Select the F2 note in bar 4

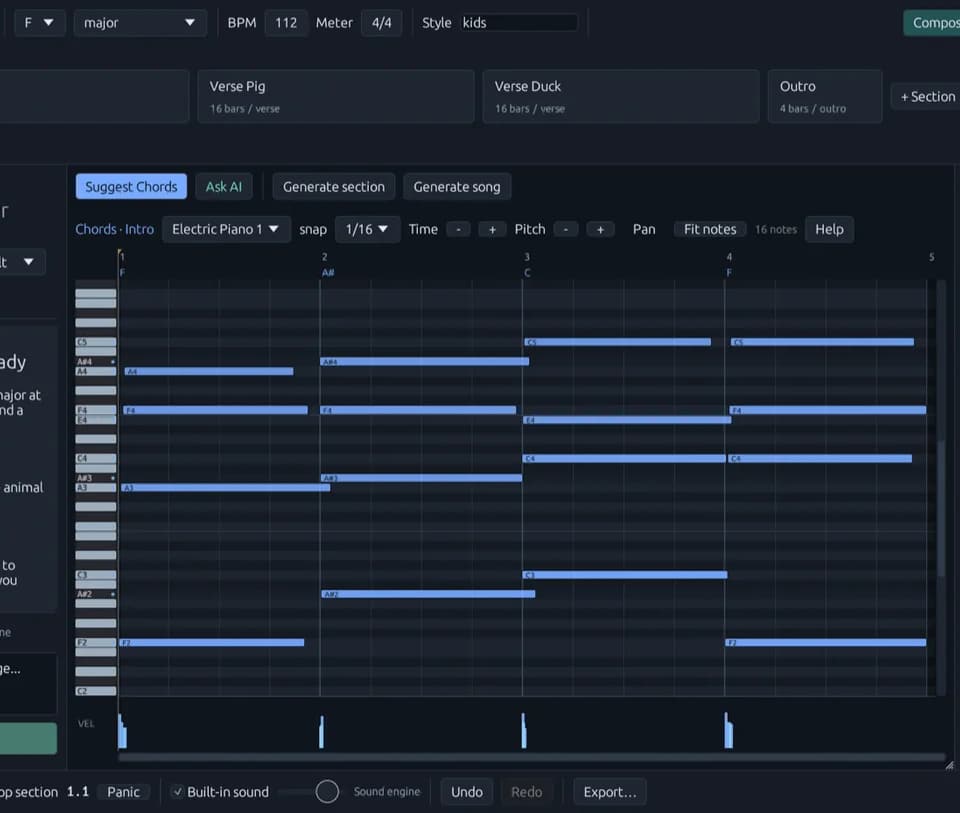coord(826,643)
